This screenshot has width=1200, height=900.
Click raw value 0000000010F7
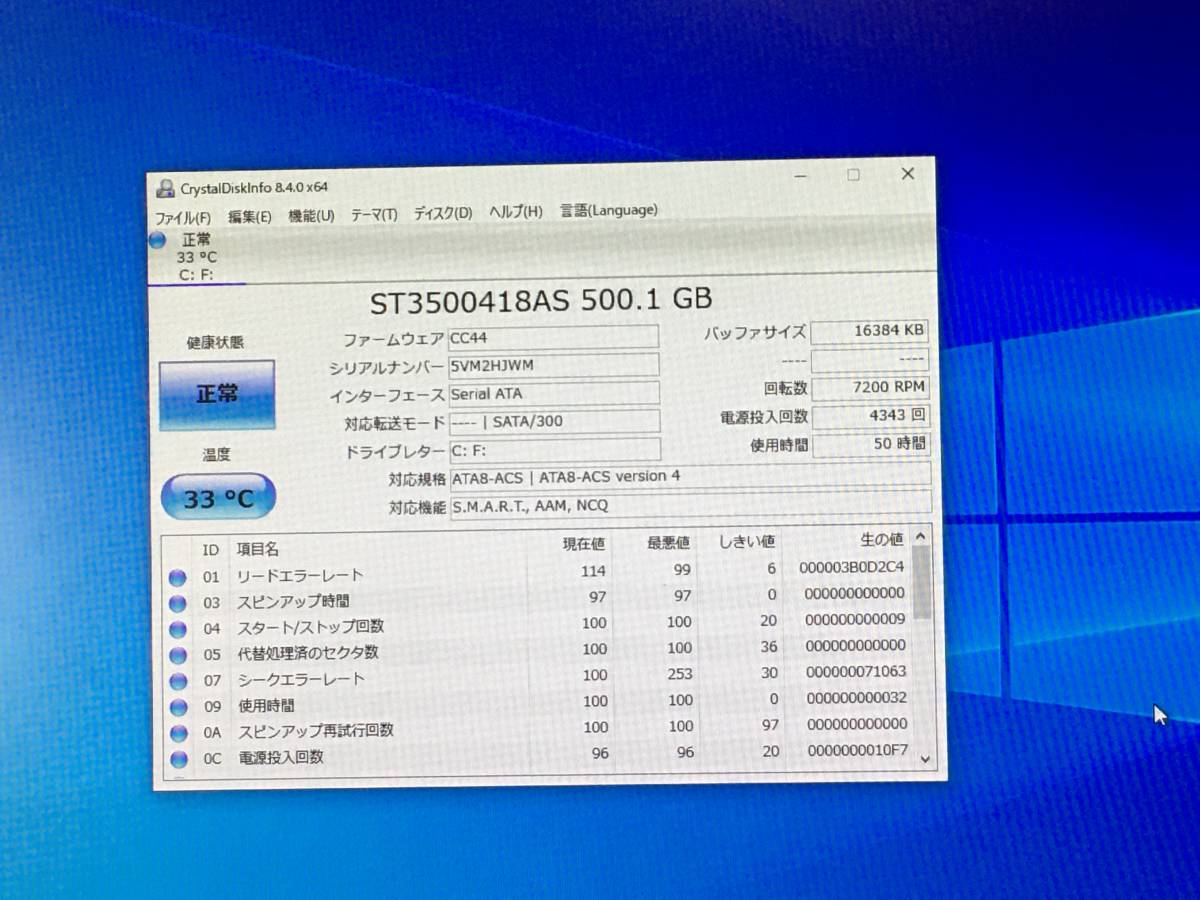point(857,751)
